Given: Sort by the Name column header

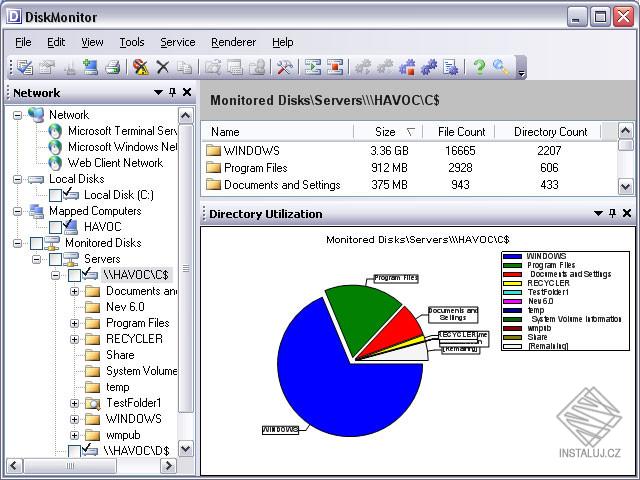Looking at the screenshot, I should [278, 132].
